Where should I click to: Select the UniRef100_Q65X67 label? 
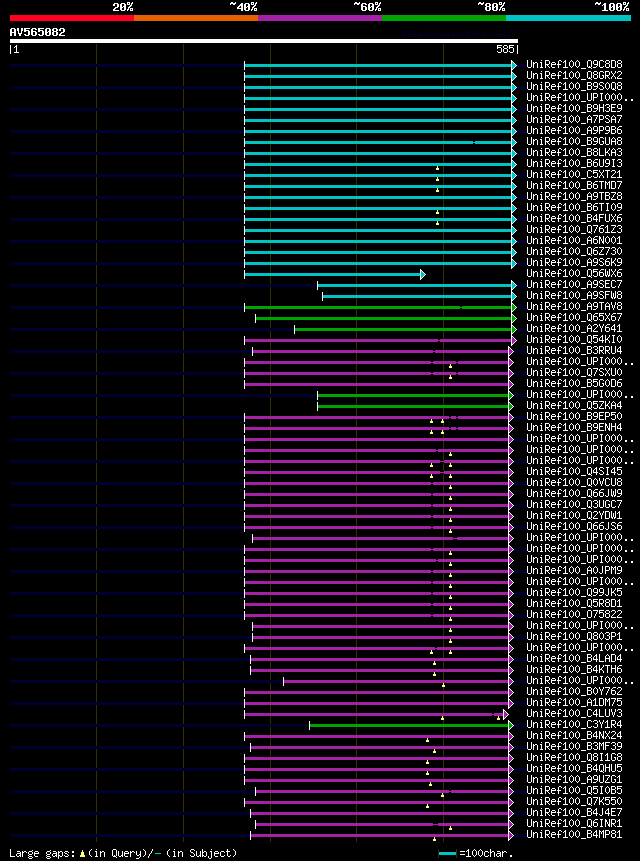click(574, 317)
